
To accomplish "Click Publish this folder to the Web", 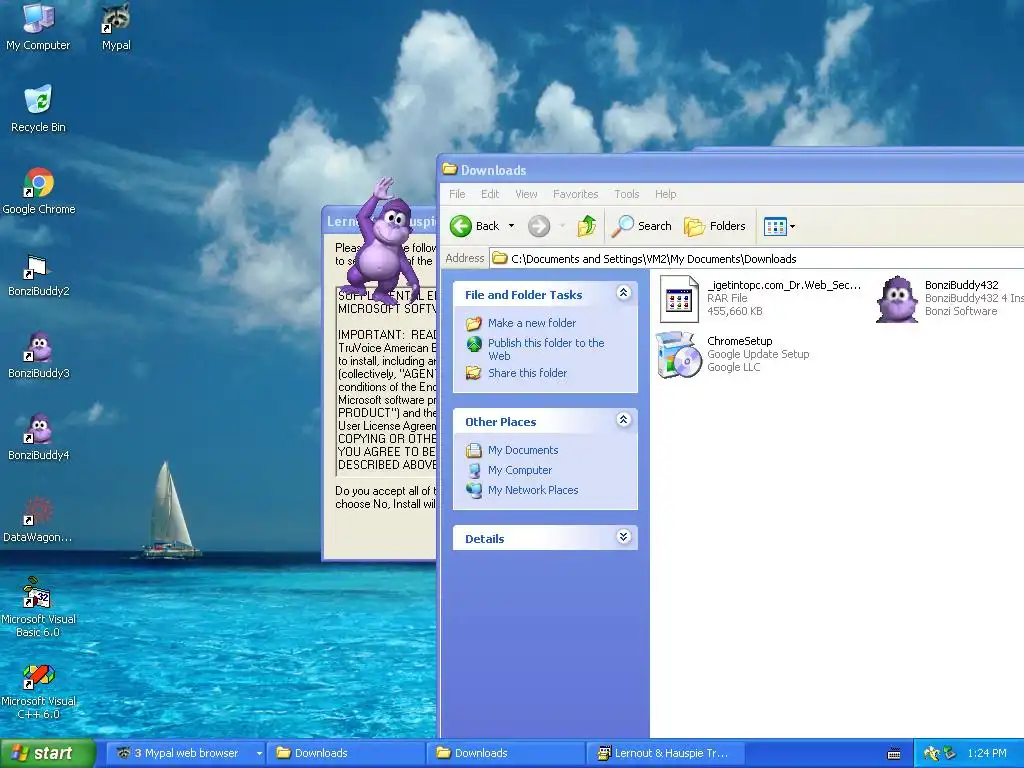I will (546, 349).
